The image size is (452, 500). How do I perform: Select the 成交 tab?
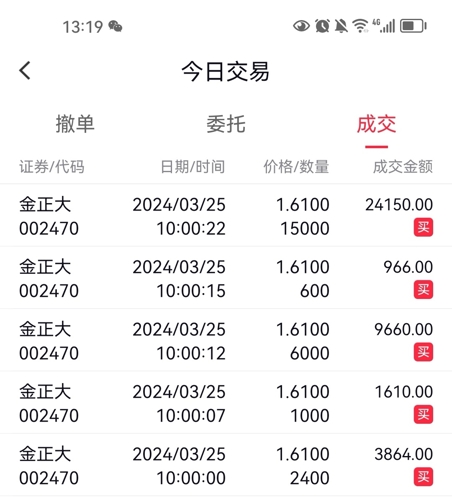pos(376,124)
